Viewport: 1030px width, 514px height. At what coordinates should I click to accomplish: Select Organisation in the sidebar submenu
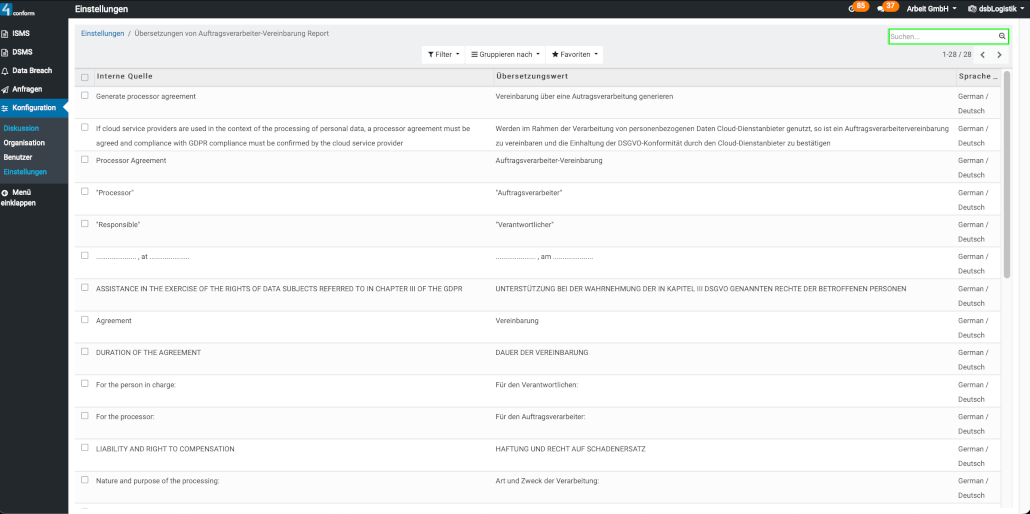24,143
